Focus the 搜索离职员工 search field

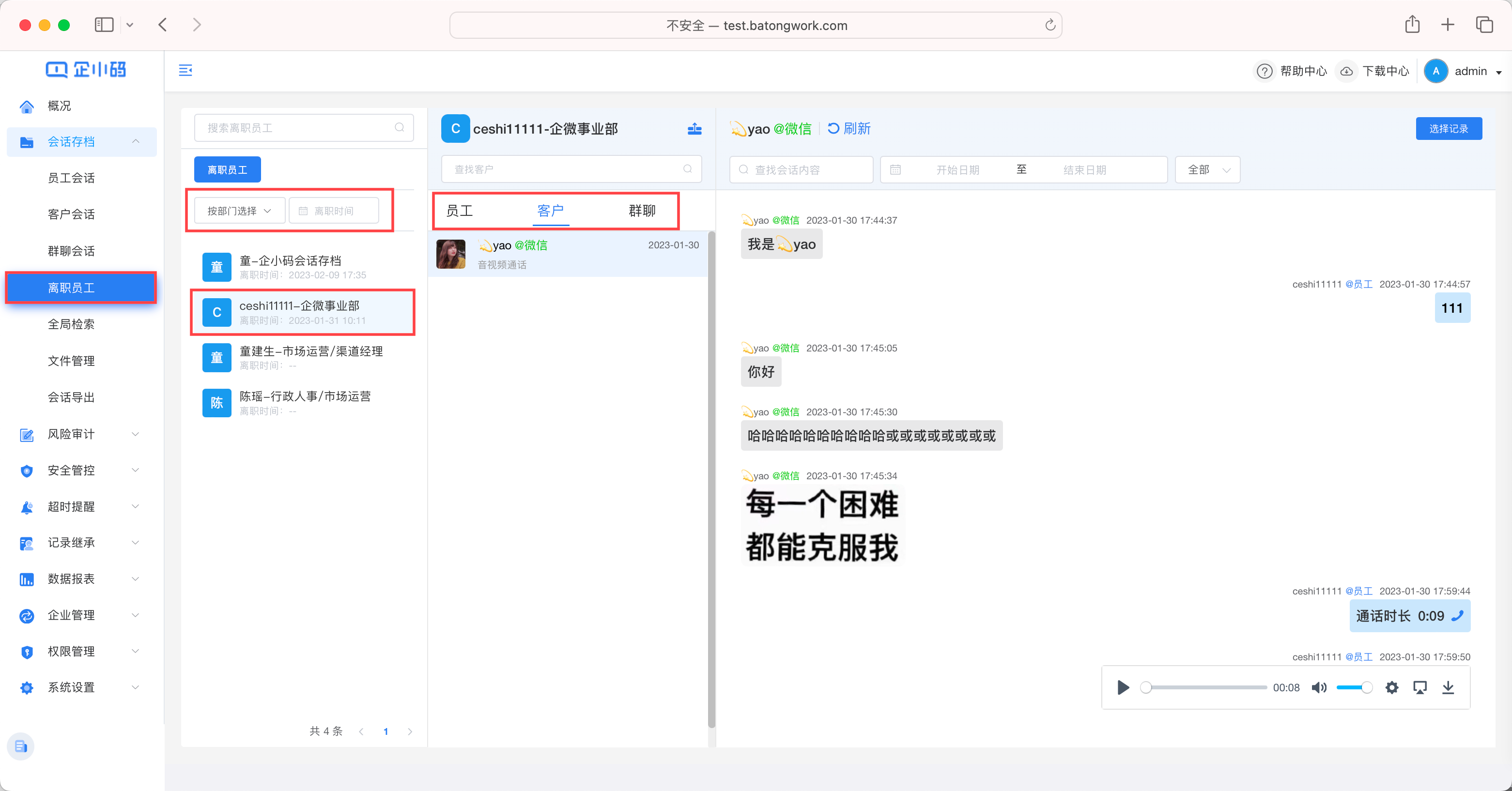(x=304, y=127)
